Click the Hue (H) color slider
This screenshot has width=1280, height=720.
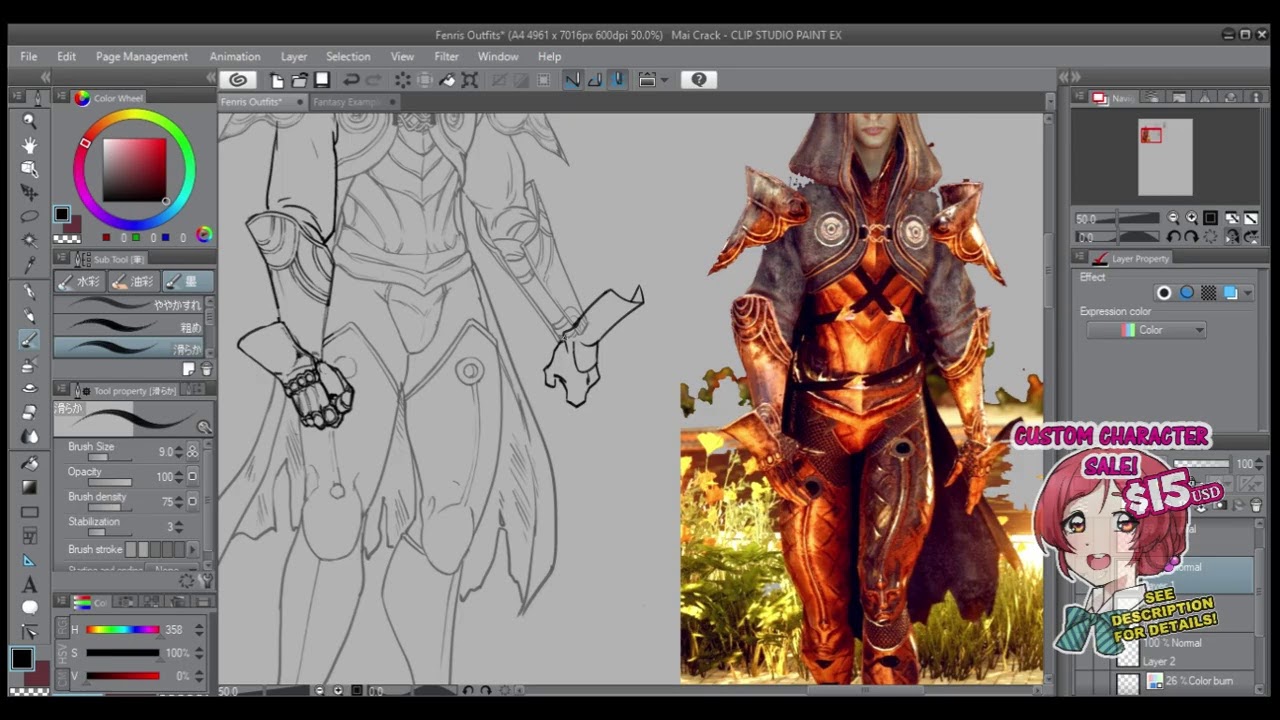(122, 630)
